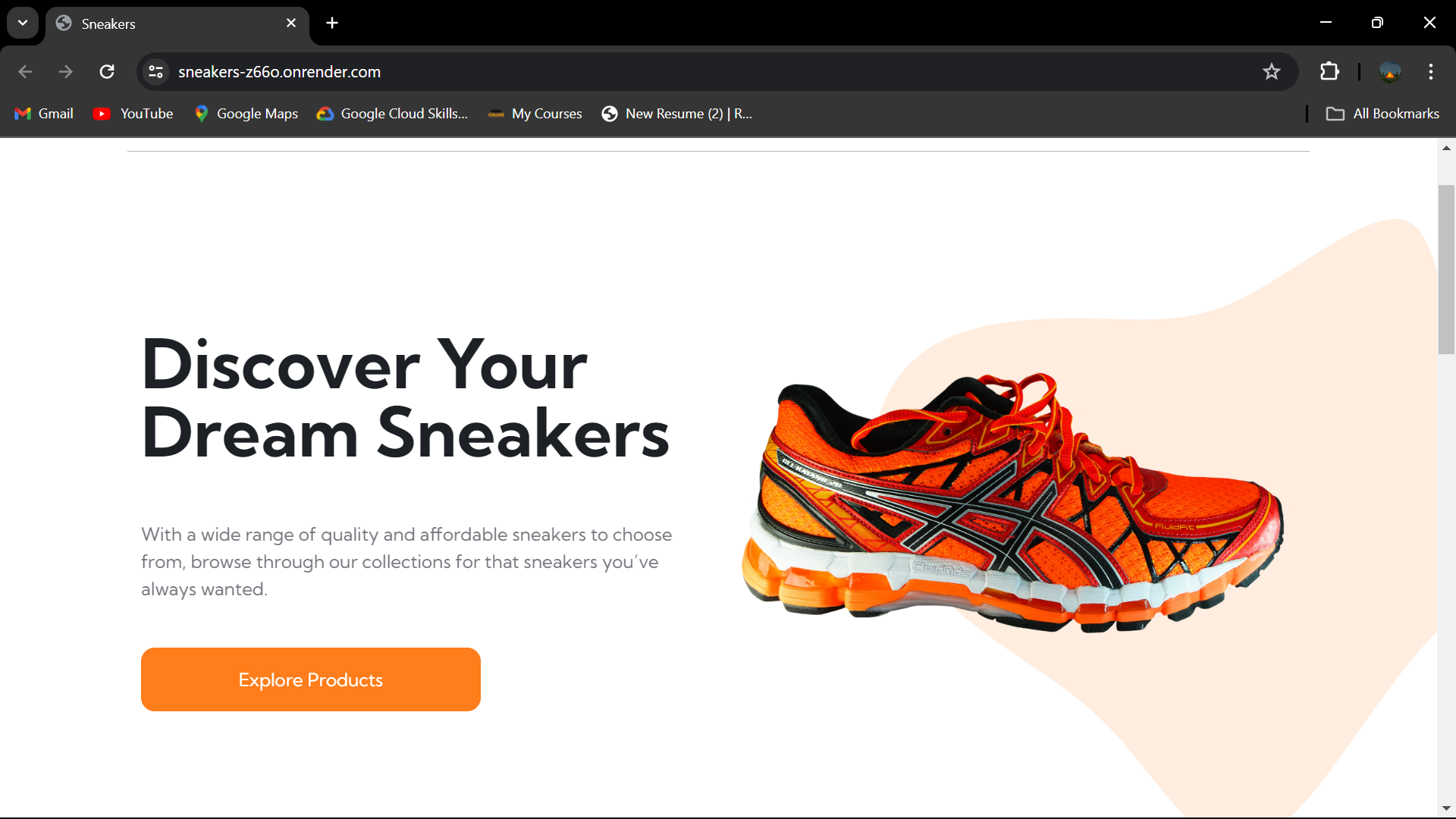Reload the Sneakers page
This screenshot has width=1456, height=819.
107,71
